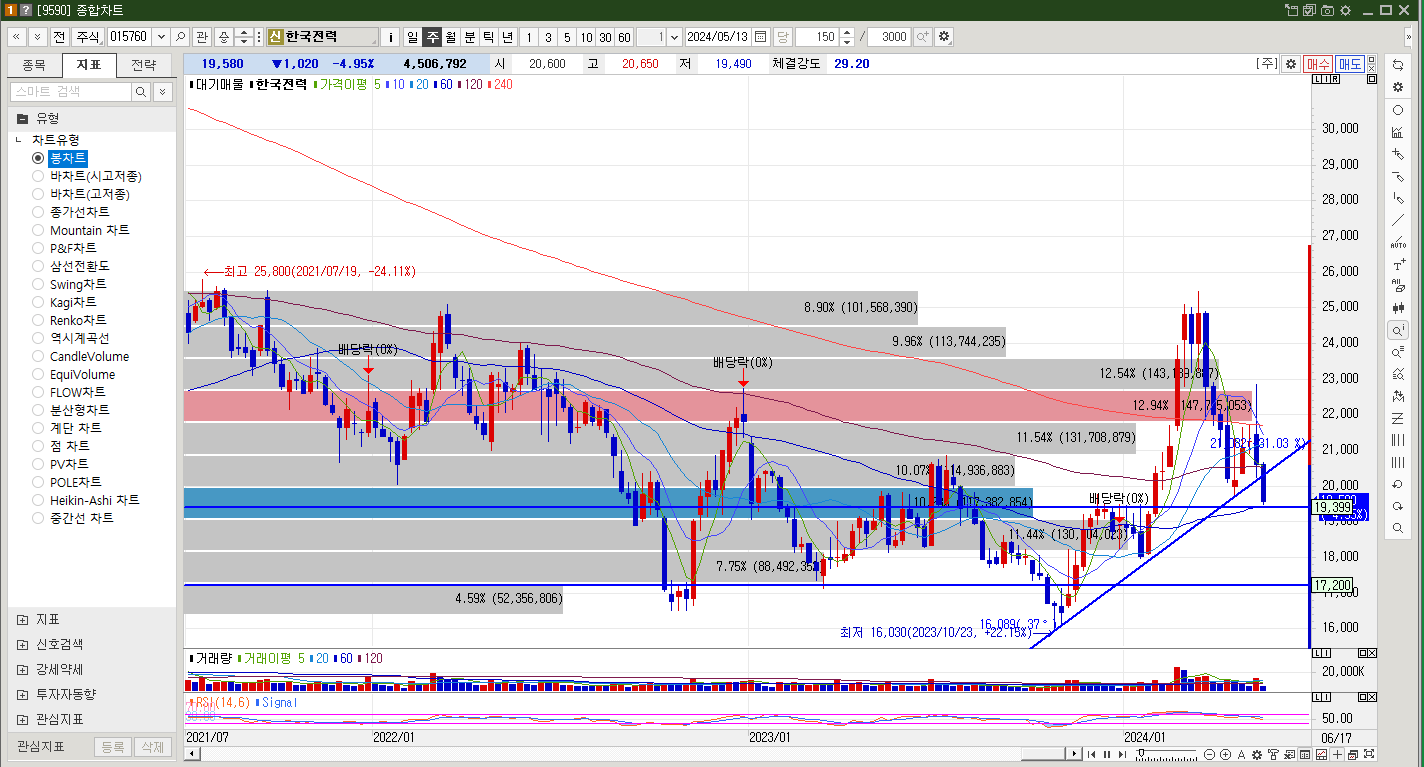The width and height of the screenshot is (1424, 767).
Task: Switch to monthly (월) period
Action: coord(450,37)
